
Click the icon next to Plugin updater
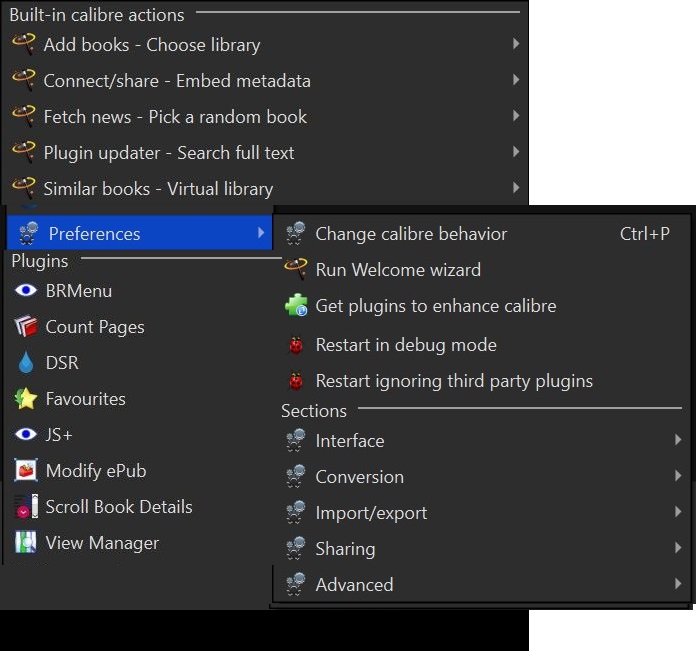point(24,152)
